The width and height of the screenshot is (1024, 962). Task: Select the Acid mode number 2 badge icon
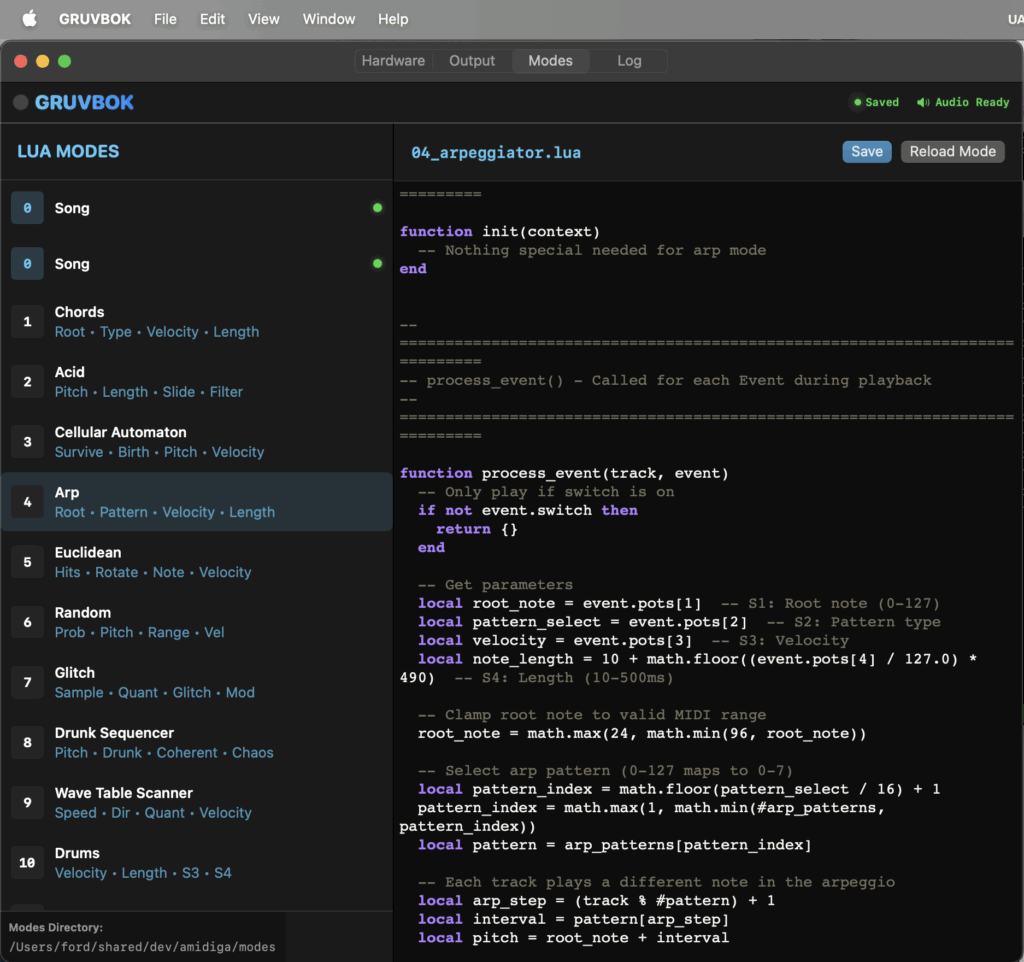[27, 381]
